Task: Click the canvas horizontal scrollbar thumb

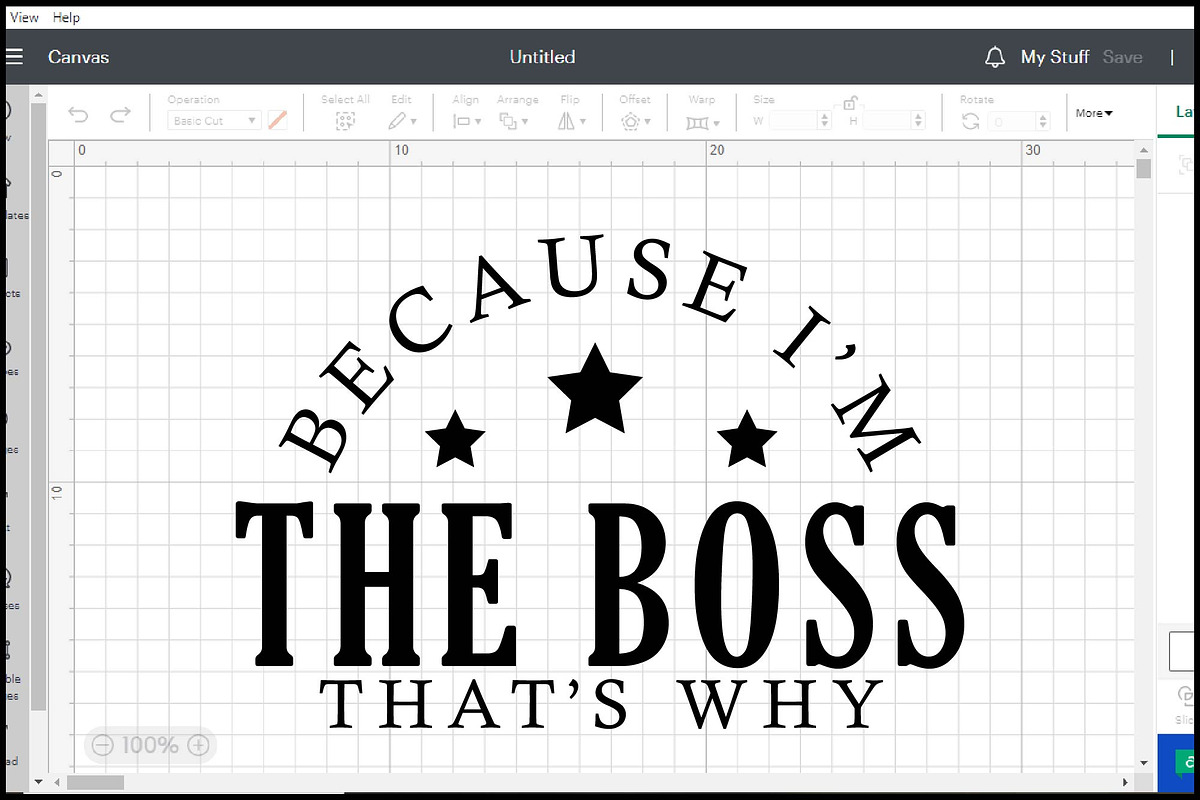Action: point(95,782)
